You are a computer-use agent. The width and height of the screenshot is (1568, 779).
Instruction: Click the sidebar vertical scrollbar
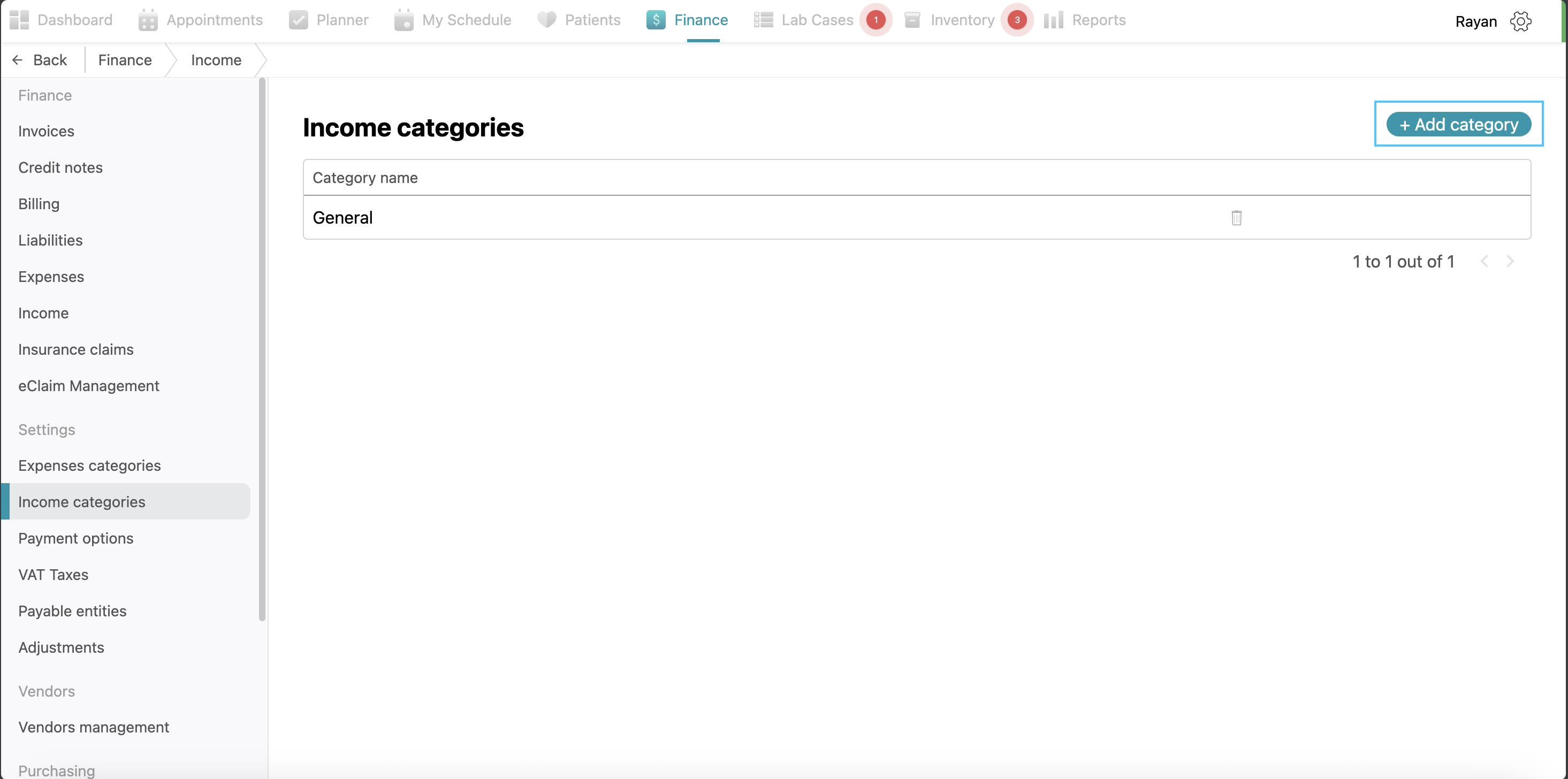262,350
